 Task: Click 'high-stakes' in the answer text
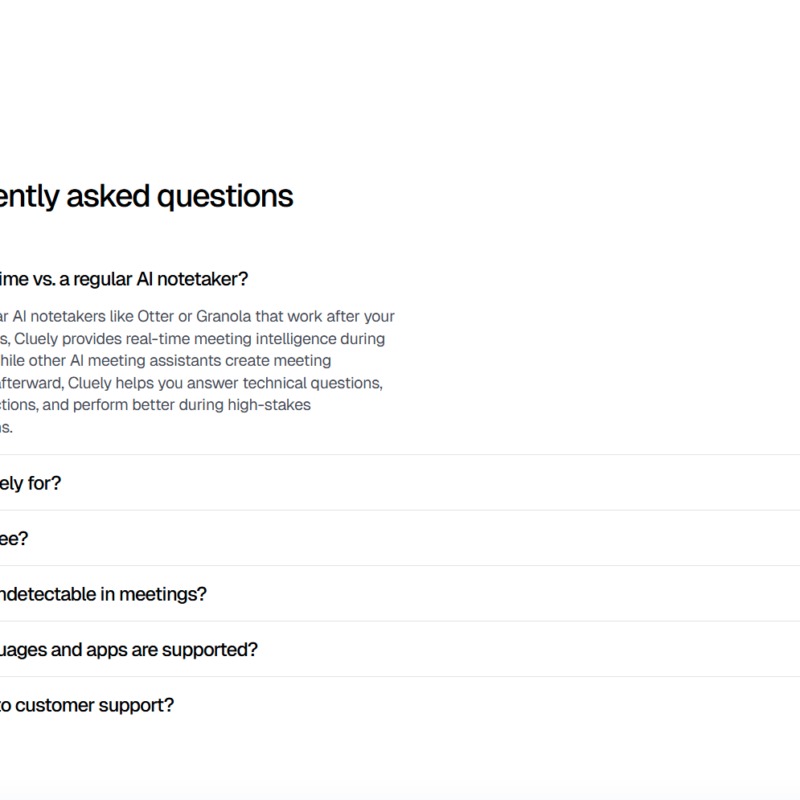(272, 404)
